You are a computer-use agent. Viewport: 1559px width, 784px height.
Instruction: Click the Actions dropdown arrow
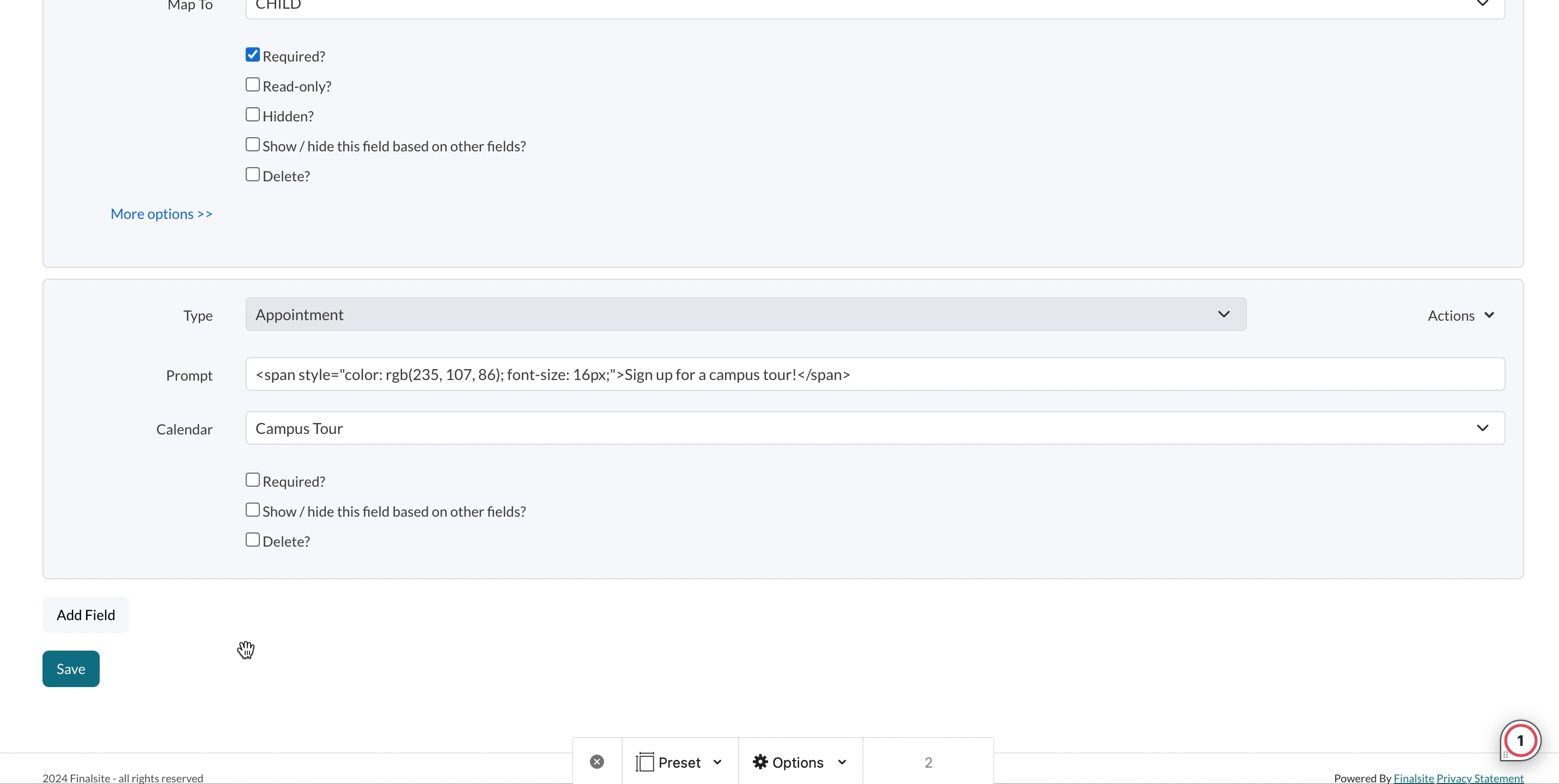(1490, 314)
